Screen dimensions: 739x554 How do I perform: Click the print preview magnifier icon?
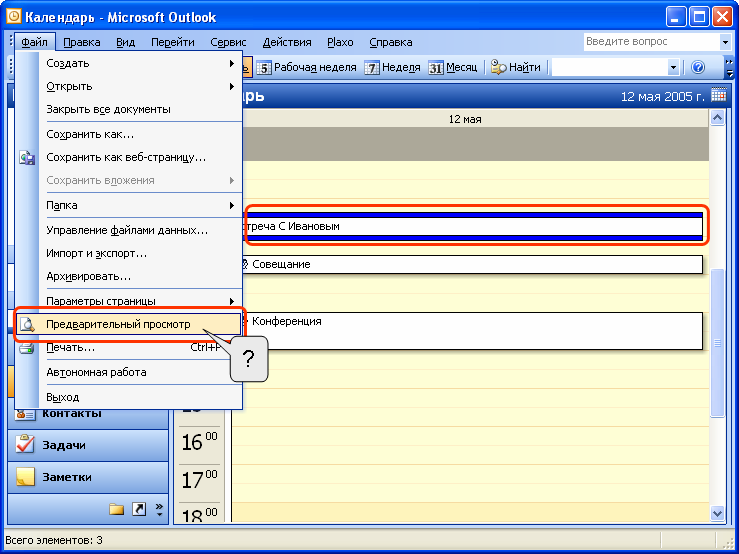pos(27,324)
